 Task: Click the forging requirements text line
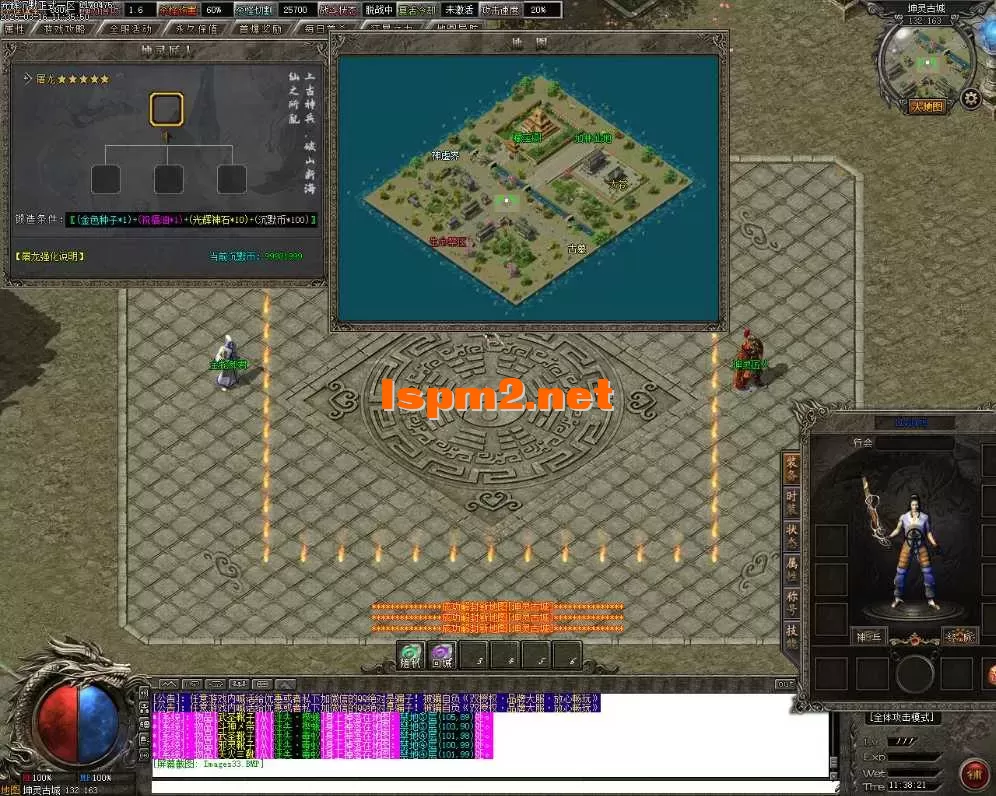(x=192, y=220)
